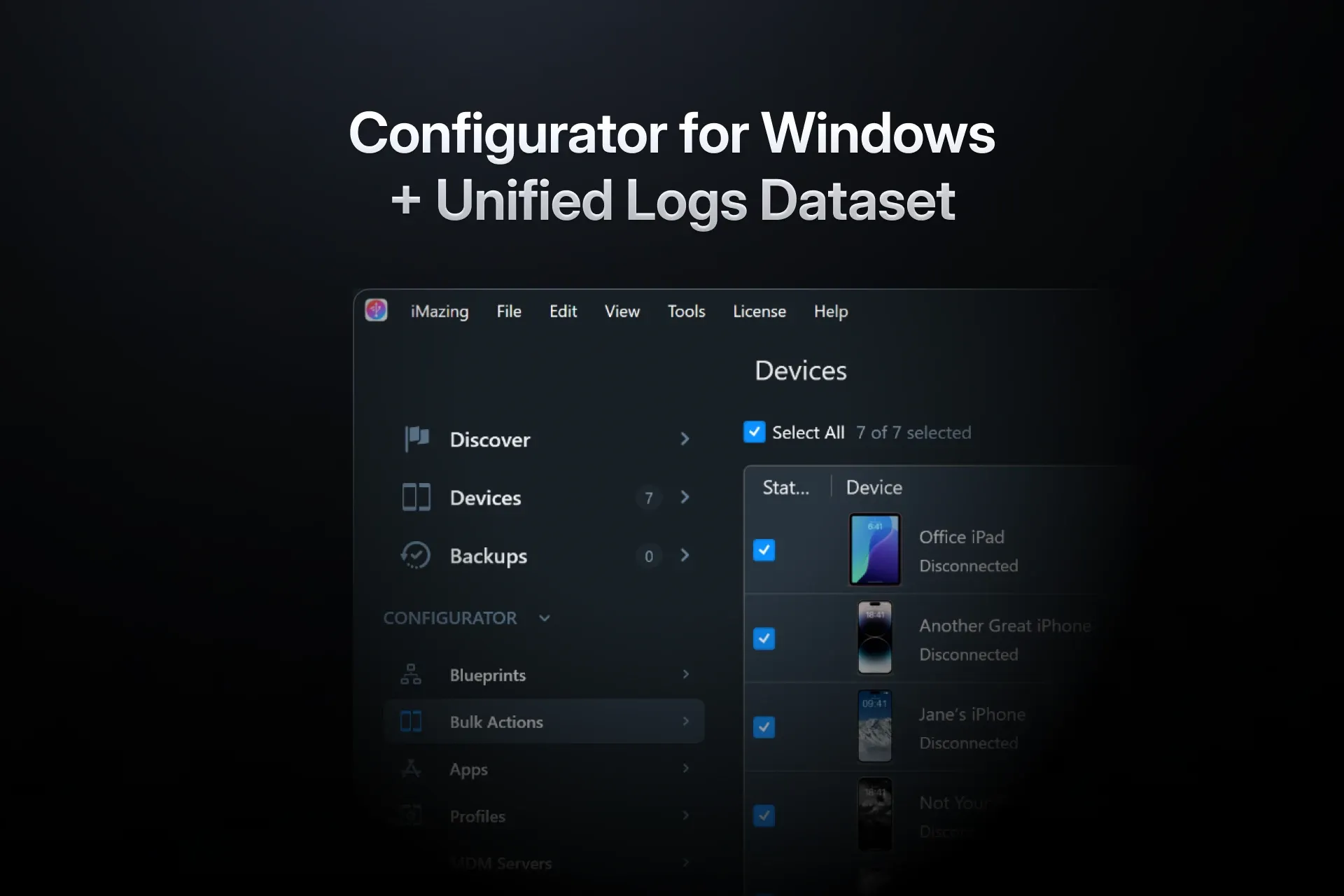This screenshot has height=896, width=1344.
Task: Sort by the Stat... column header
Action: [x=785, y=487]
